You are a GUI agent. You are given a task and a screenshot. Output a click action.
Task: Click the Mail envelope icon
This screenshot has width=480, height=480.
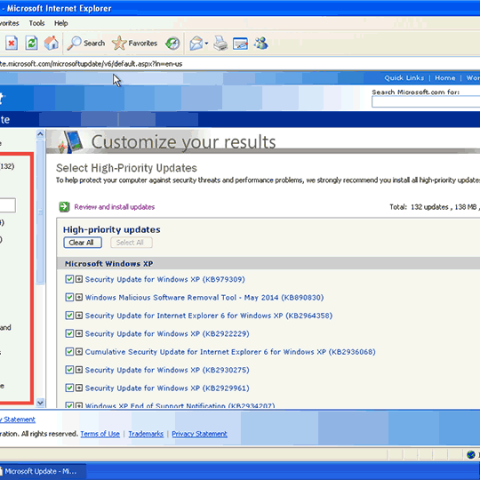click(196, 43)
